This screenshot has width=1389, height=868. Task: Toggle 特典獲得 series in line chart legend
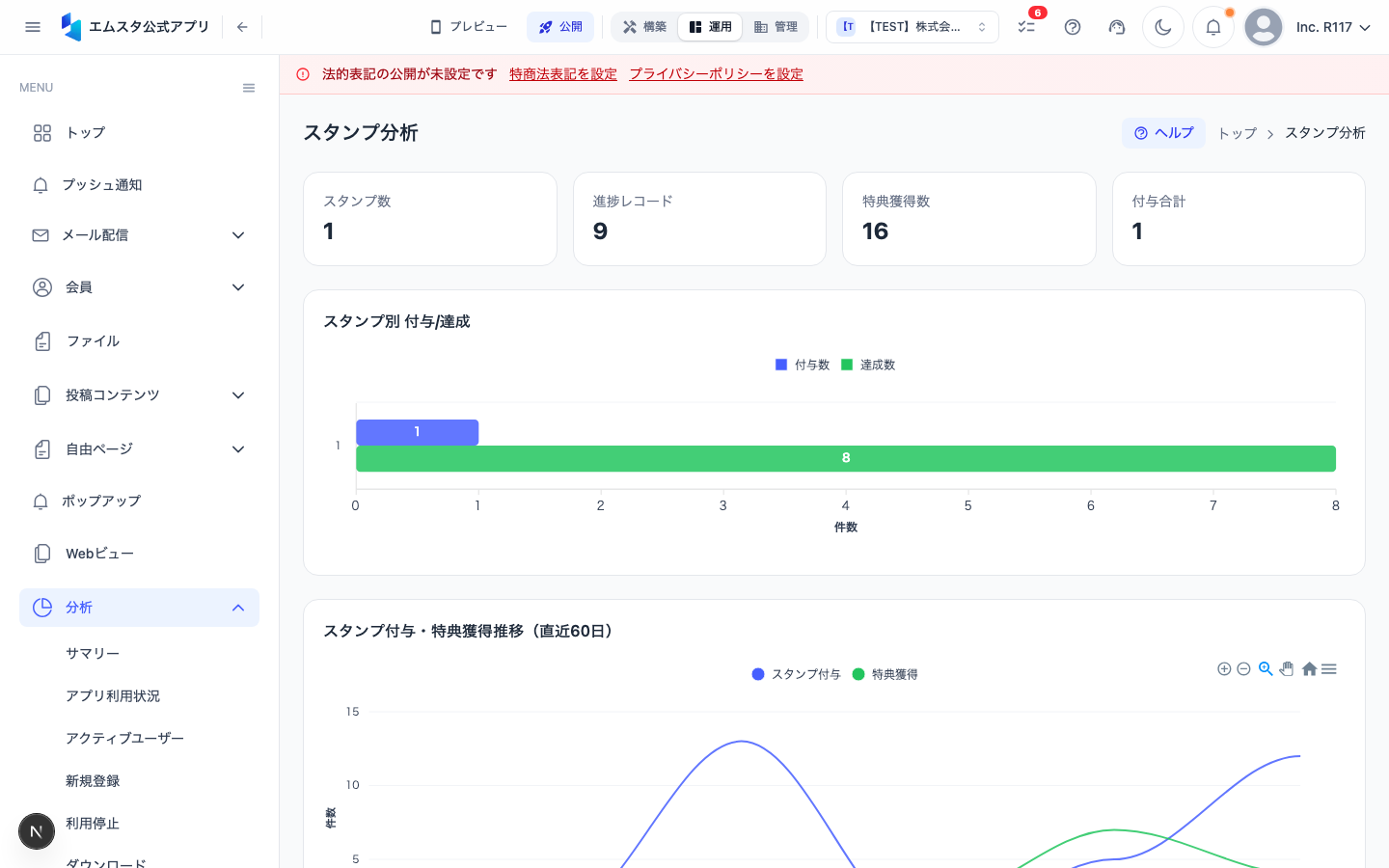coord(885,674)
